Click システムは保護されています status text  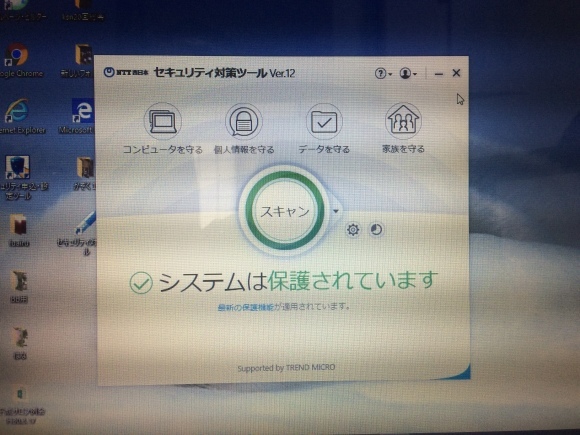(298, 281)
